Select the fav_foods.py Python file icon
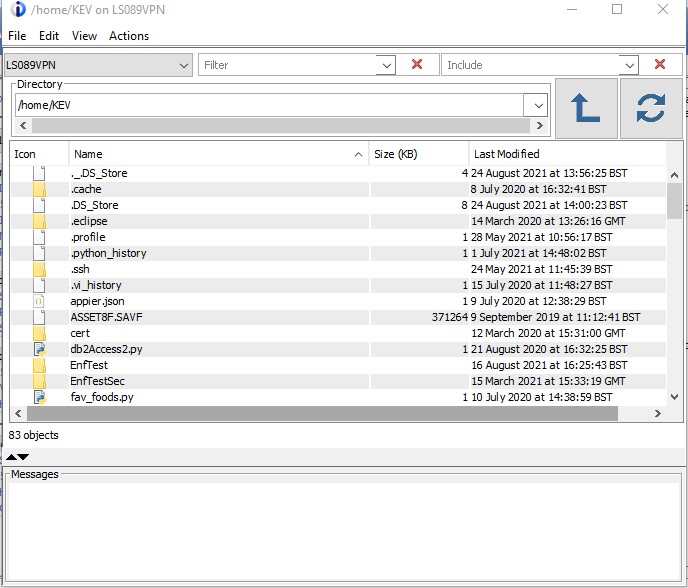 click(39, 397)
